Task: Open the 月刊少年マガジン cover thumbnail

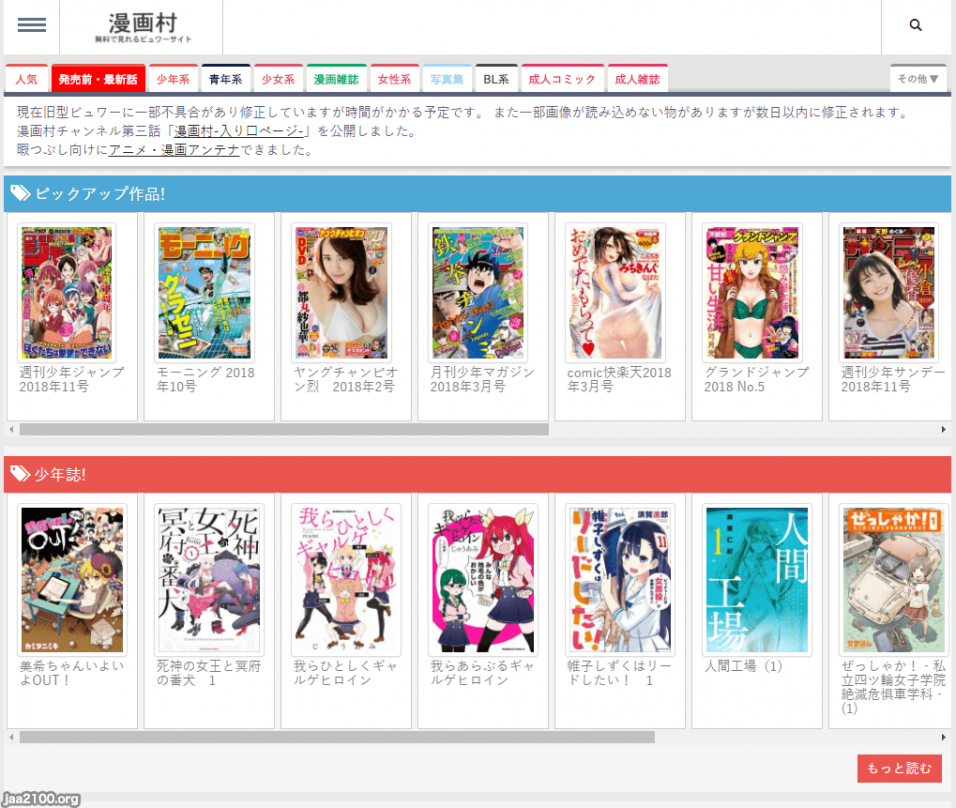Action: click(x=478, y=293)
